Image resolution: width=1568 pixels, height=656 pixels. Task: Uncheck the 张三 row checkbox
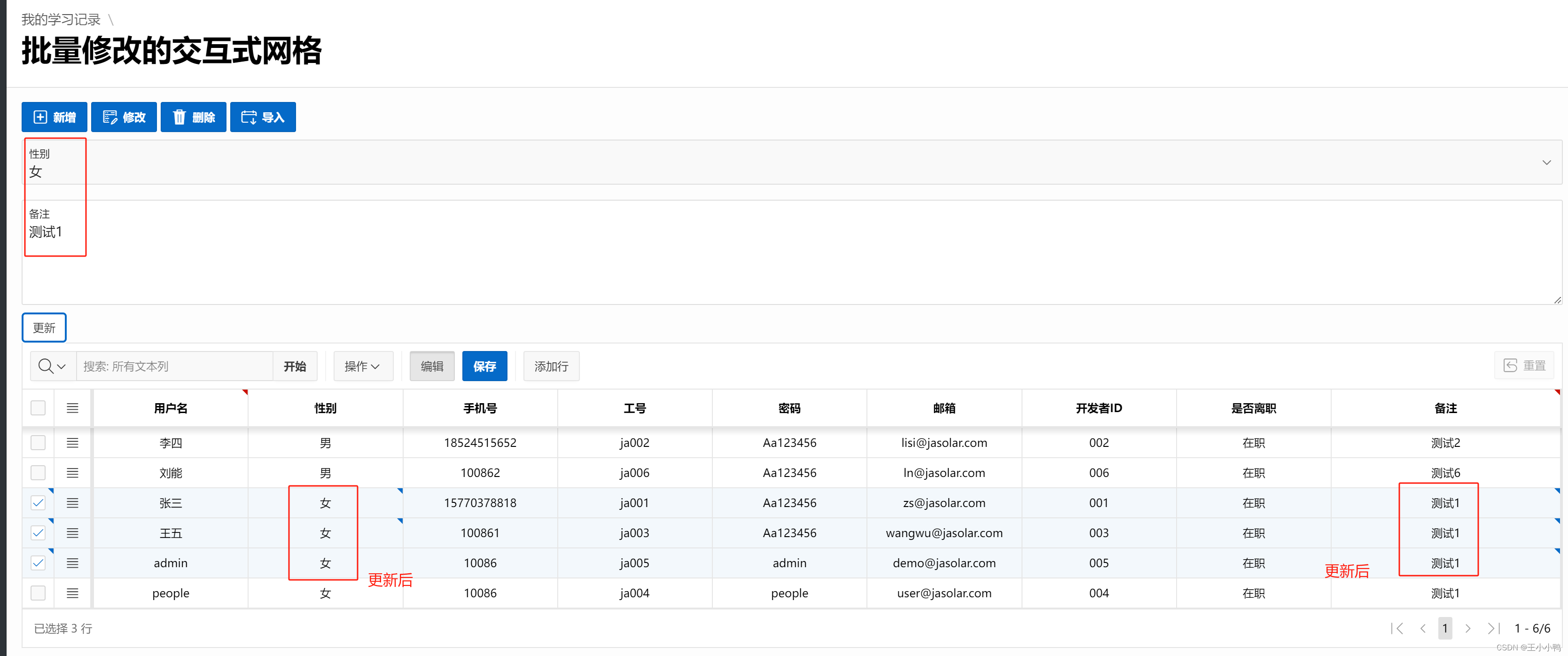[38, 503]
